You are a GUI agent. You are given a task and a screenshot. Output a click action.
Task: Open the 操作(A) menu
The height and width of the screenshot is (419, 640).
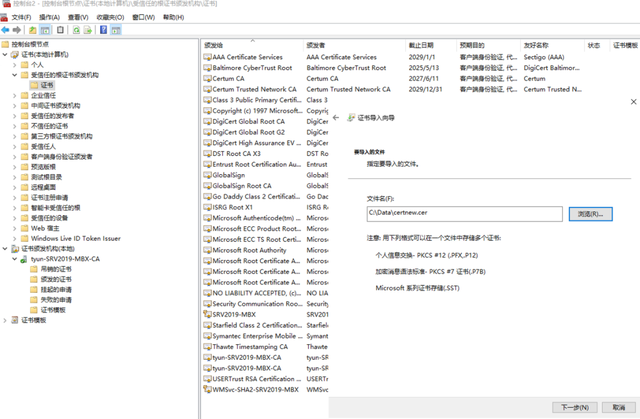point(49,17)
